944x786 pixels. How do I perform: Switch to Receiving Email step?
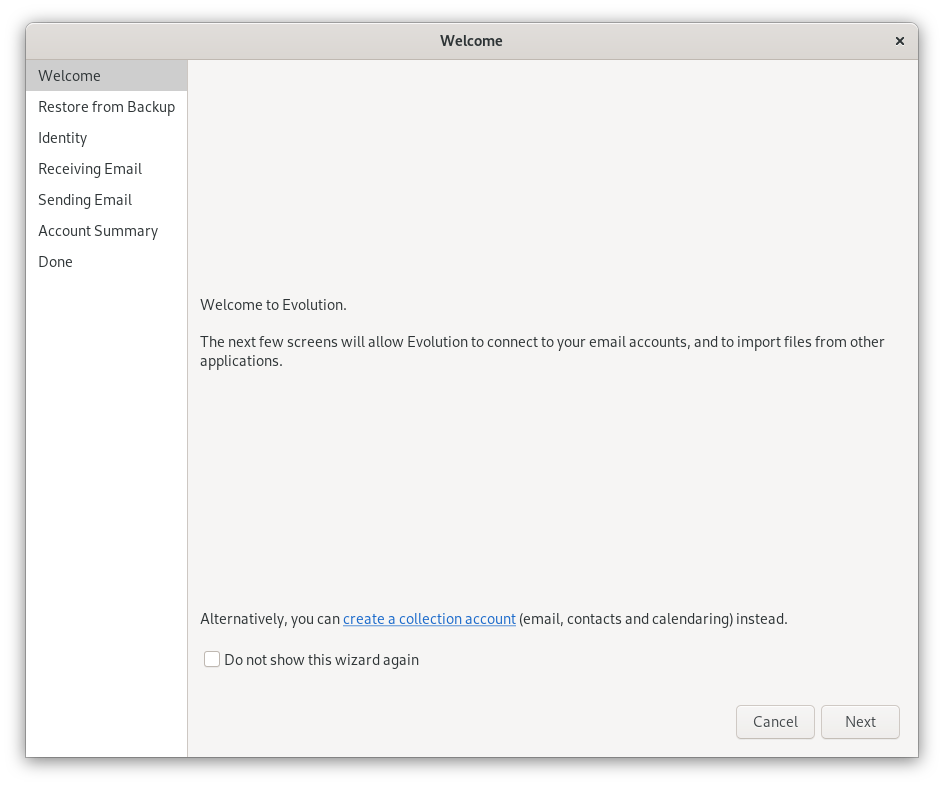90,169
